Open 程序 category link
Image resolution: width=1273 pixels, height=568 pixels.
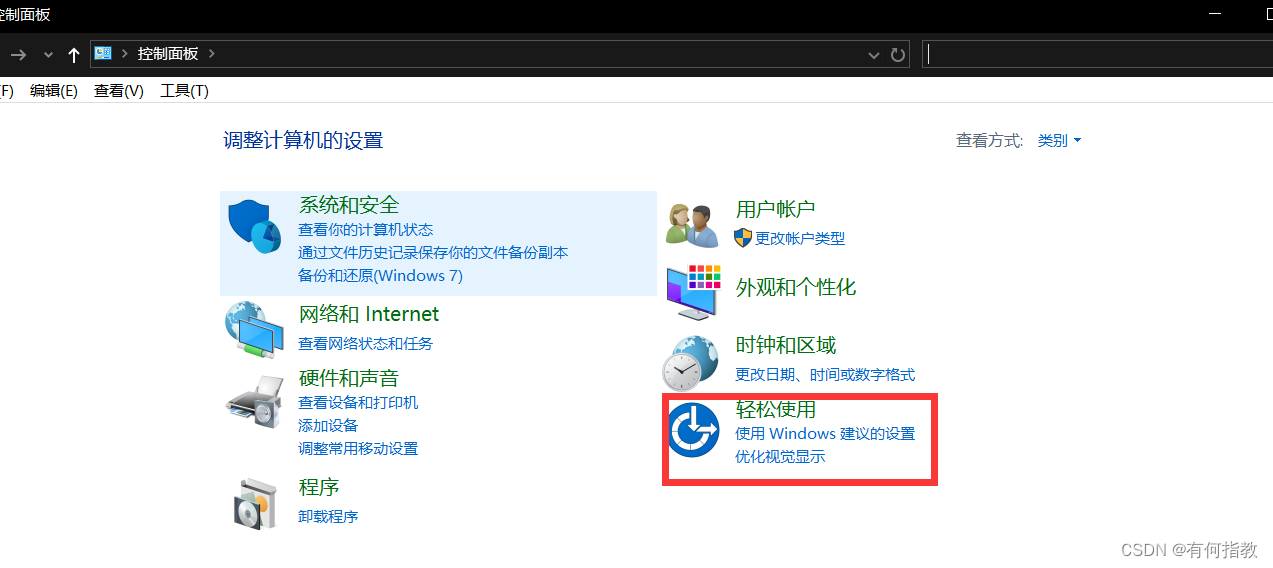click(319, 487)
